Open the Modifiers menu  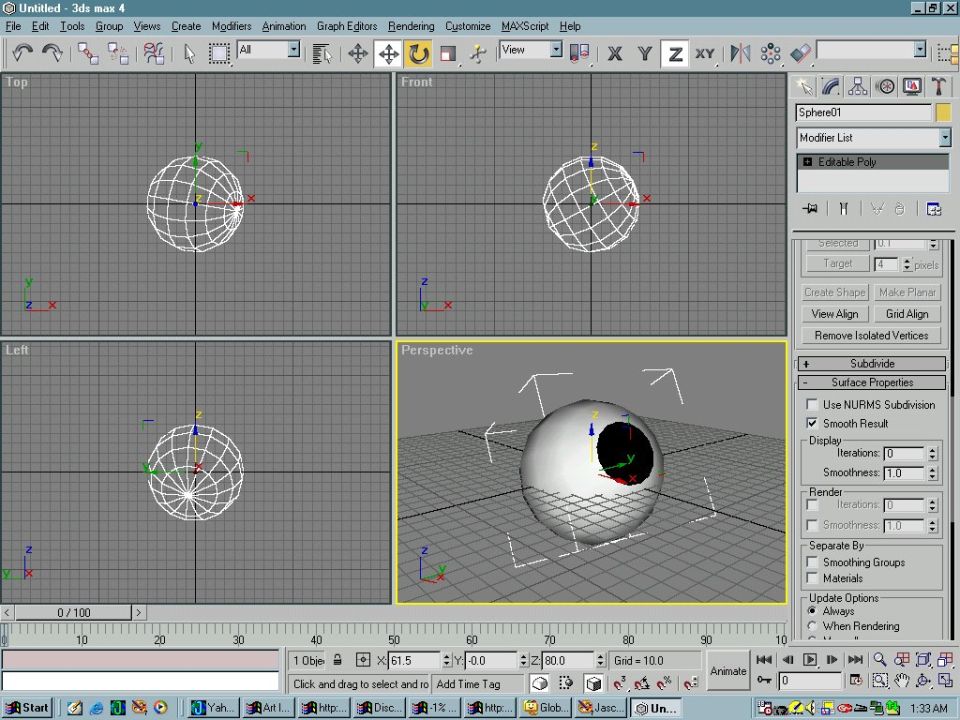[x=231, y=26]
